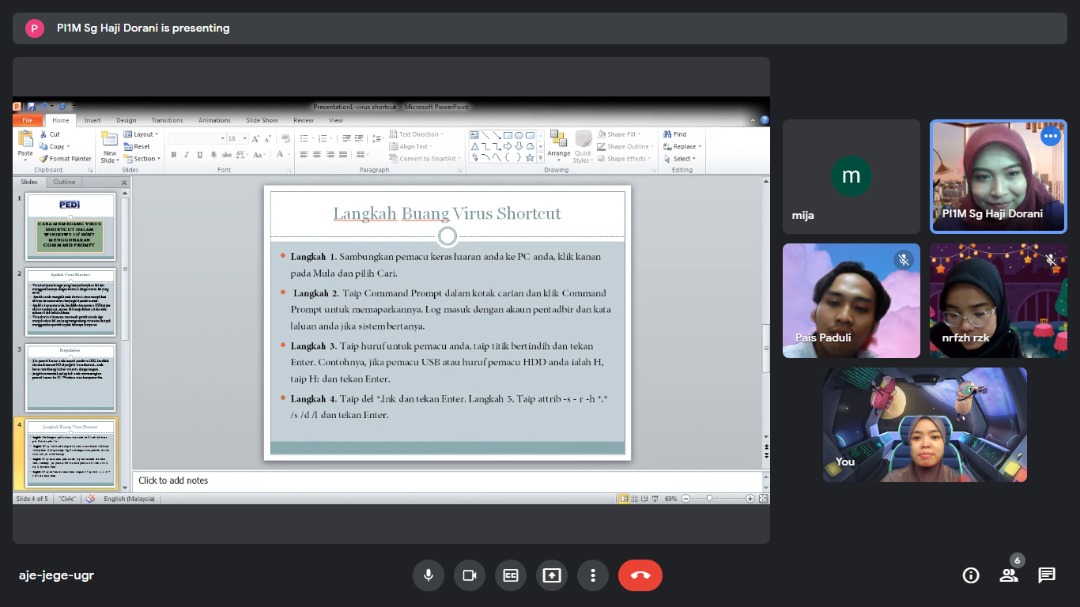This screenshot has height=607, width=1080.
Task: Open the Slide Show ribbon tab
Action: [x=261, y=120]
